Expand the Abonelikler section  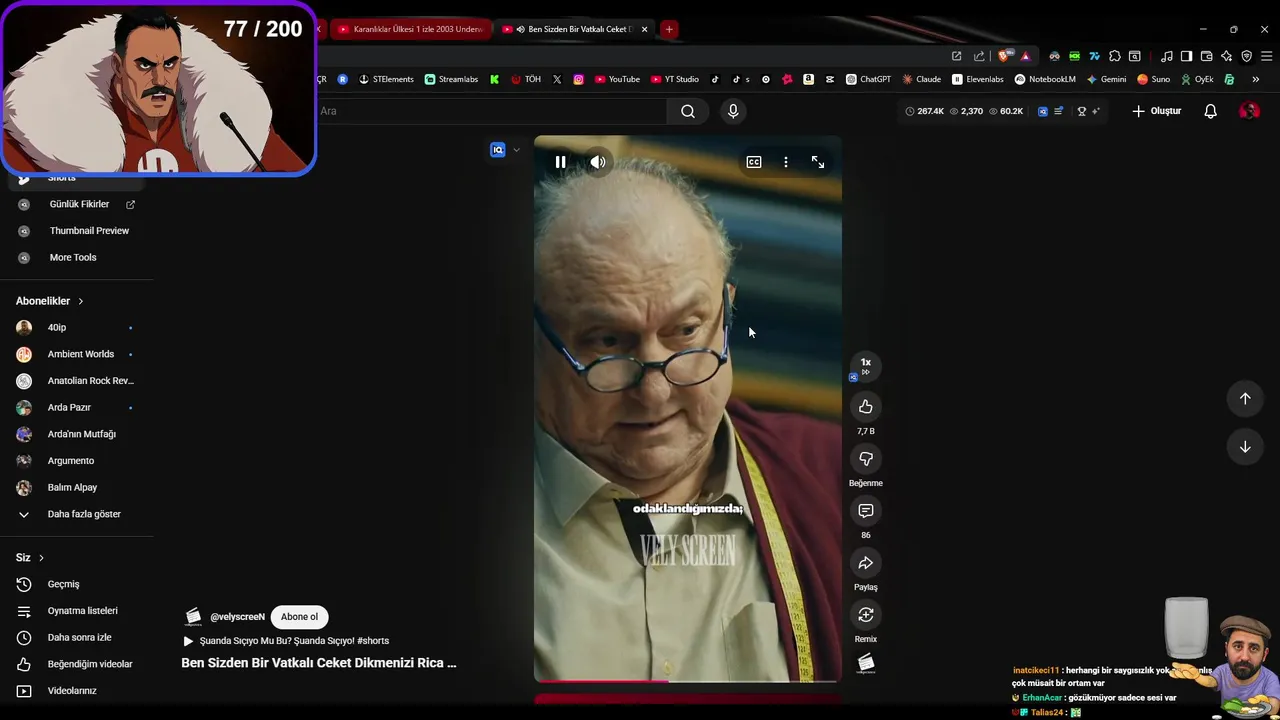coord(50,301)
